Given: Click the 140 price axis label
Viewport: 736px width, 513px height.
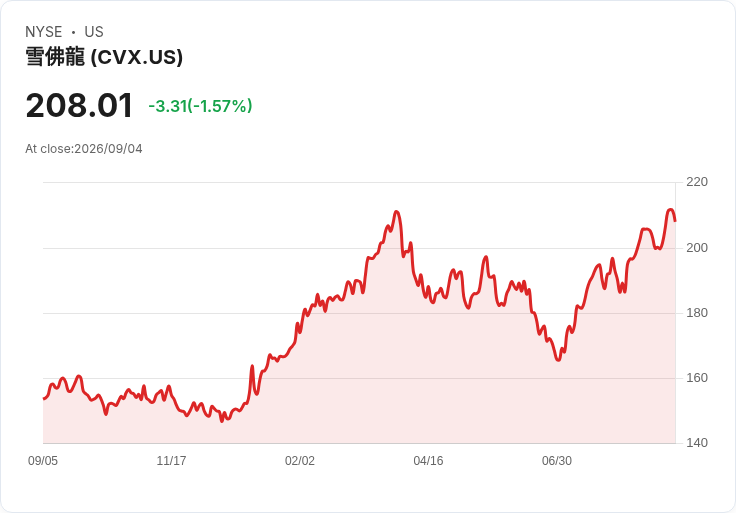Looking at the screenshot, I should pos(697,443).
